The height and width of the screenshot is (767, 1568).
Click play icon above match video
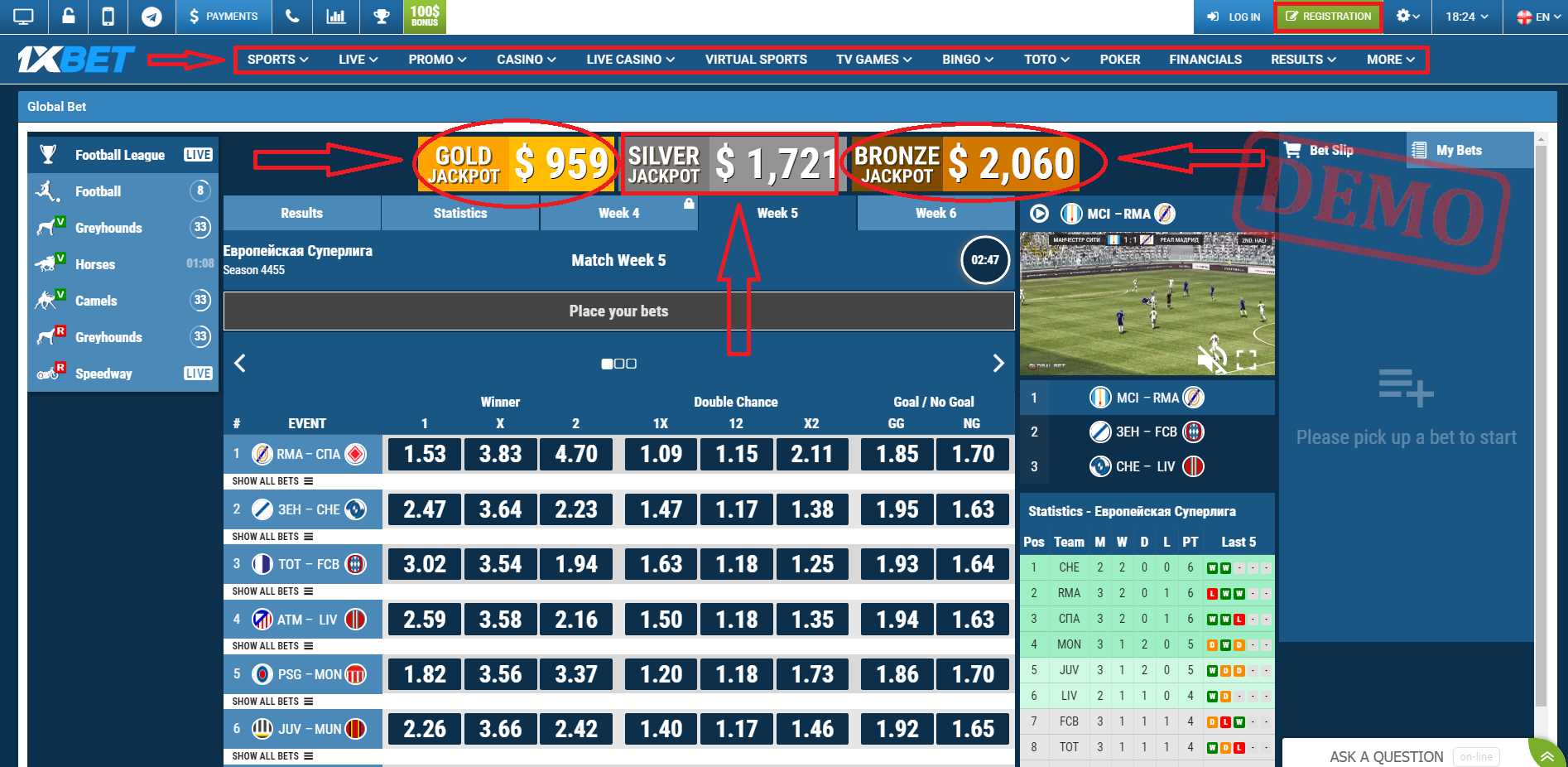coord(1039,214)
